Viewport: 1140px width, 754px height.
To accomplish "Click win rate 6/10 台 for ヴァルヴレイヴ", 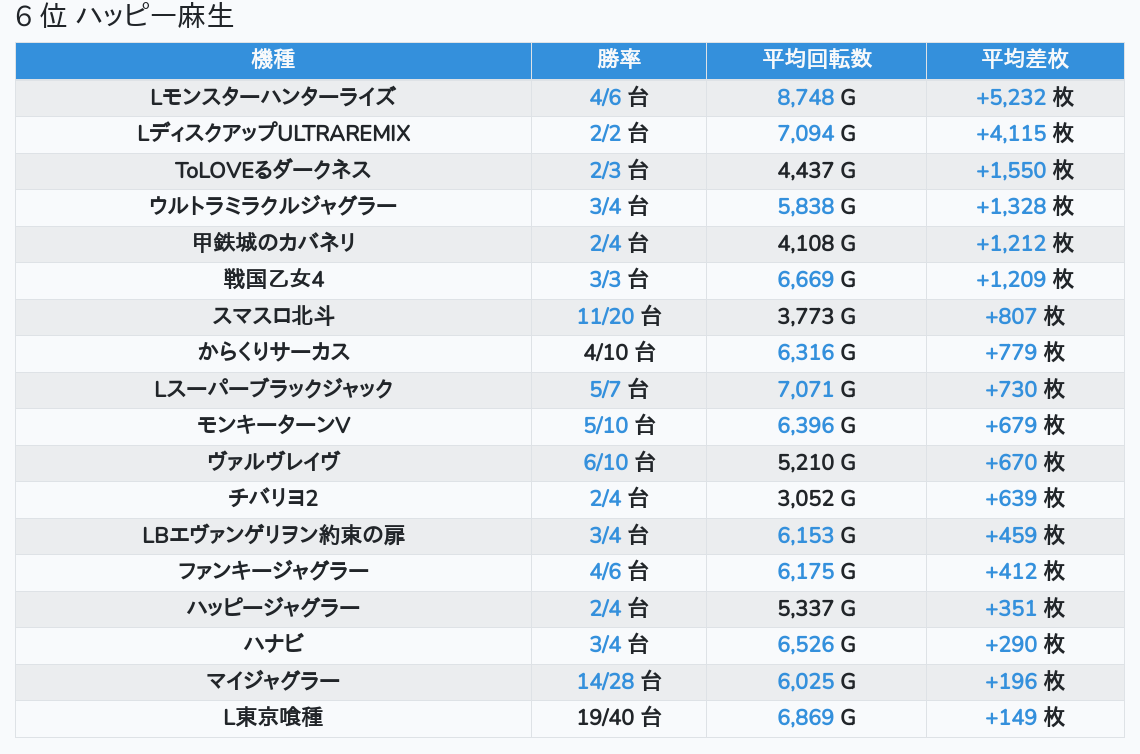I will pyautogui.click(x=619, y=462).
